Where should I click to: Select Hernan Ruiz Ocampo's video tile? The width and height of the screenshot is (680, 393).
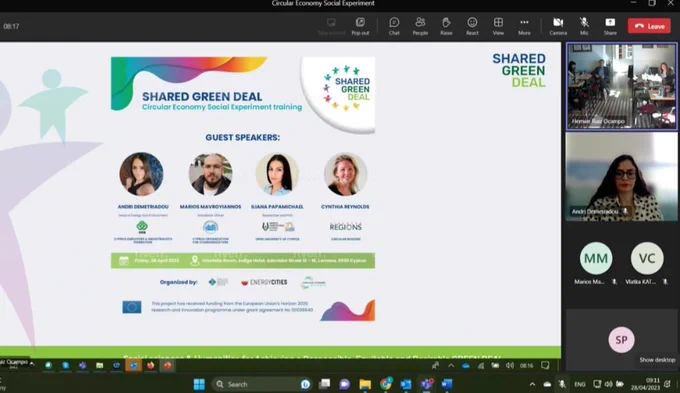pos(621,86)
